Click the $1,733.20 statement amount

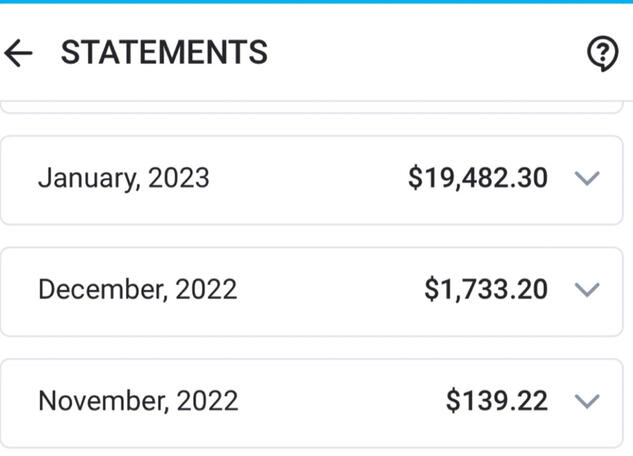coord(486,290)
